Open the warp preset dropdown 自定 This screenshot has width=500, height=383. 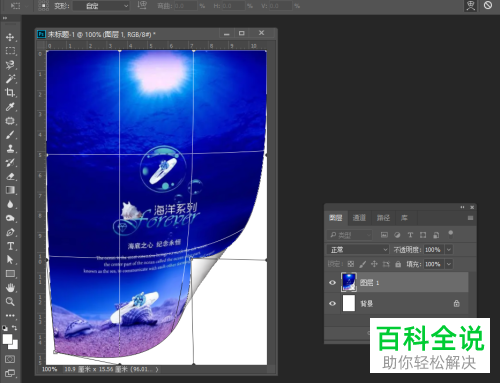point(101,6)
